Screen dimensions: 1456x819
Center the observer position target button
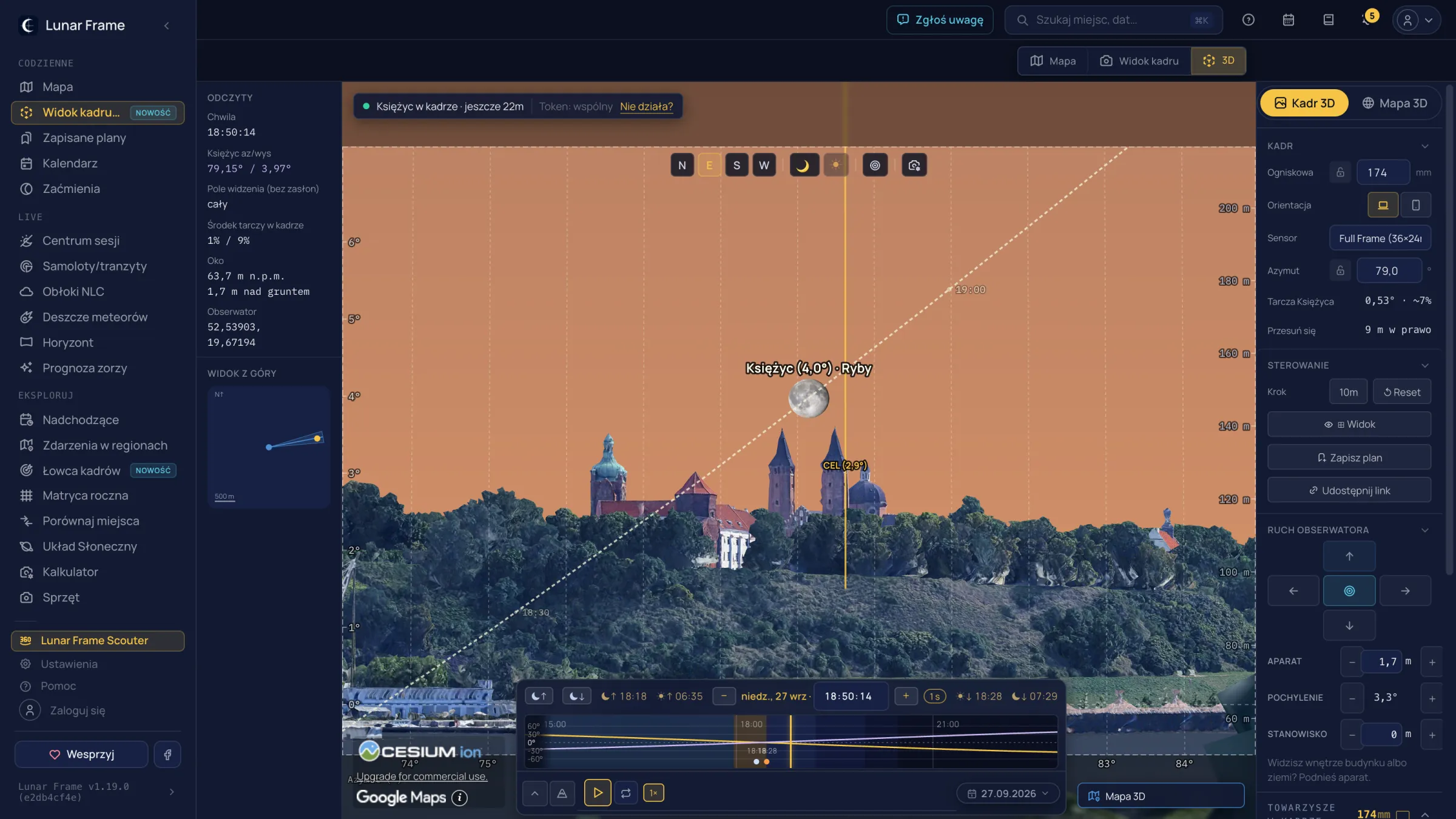tap(1349, 591)
